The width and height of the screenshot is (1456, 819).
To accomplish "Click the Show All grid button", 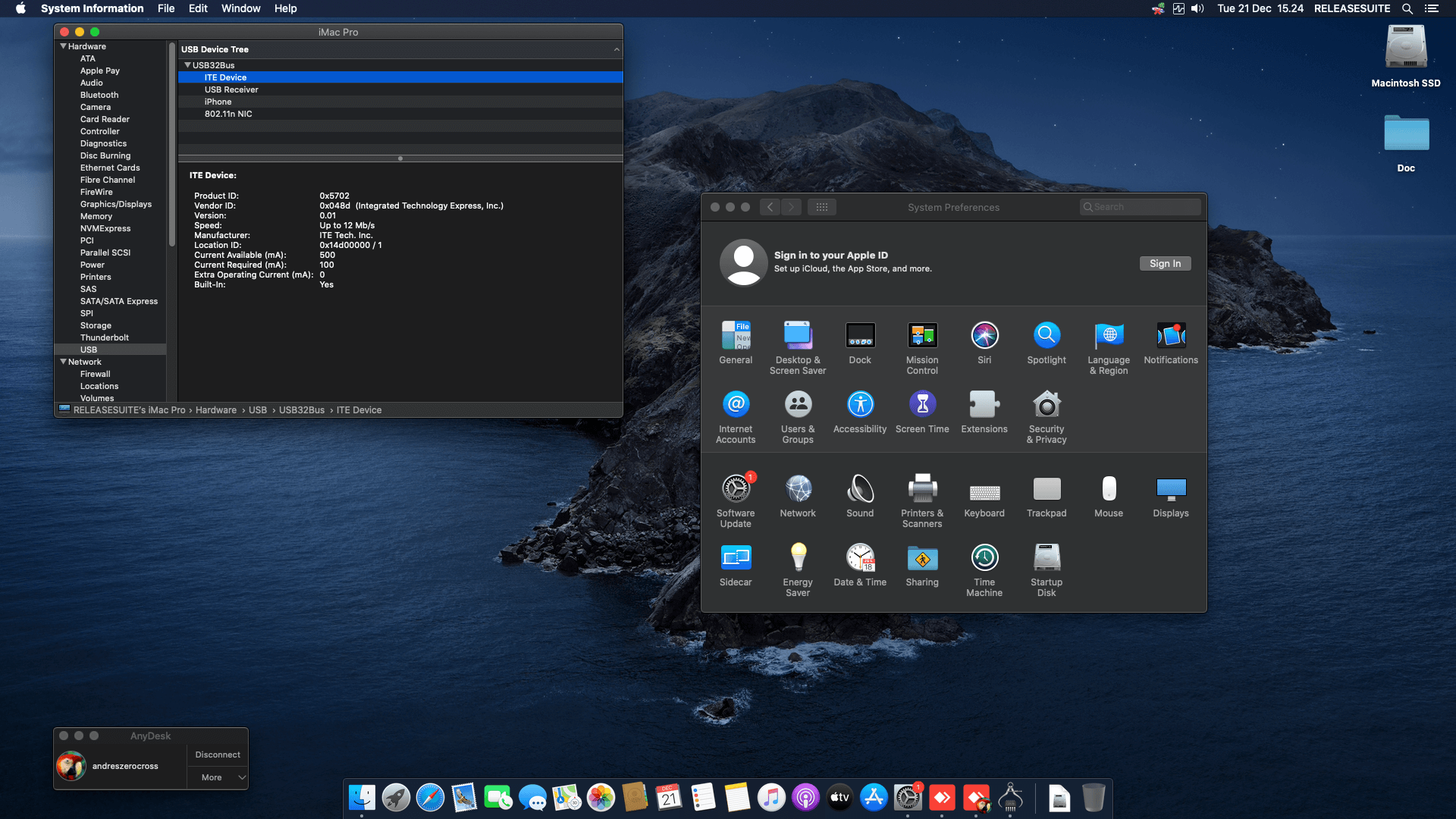I will tap(822, 207).
